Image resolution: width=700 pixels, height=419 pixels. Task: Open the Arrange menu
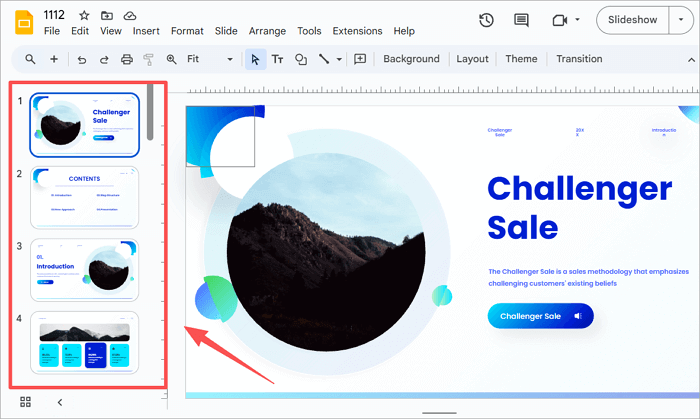pyautogui.click(x=265, y=31)
